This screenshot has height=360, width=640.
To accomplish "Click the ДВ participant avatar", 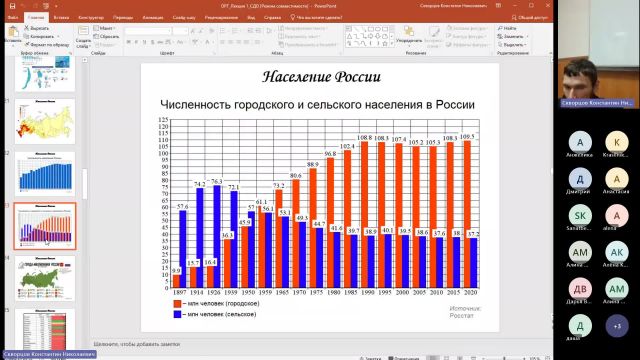I will tap(580, 289).
